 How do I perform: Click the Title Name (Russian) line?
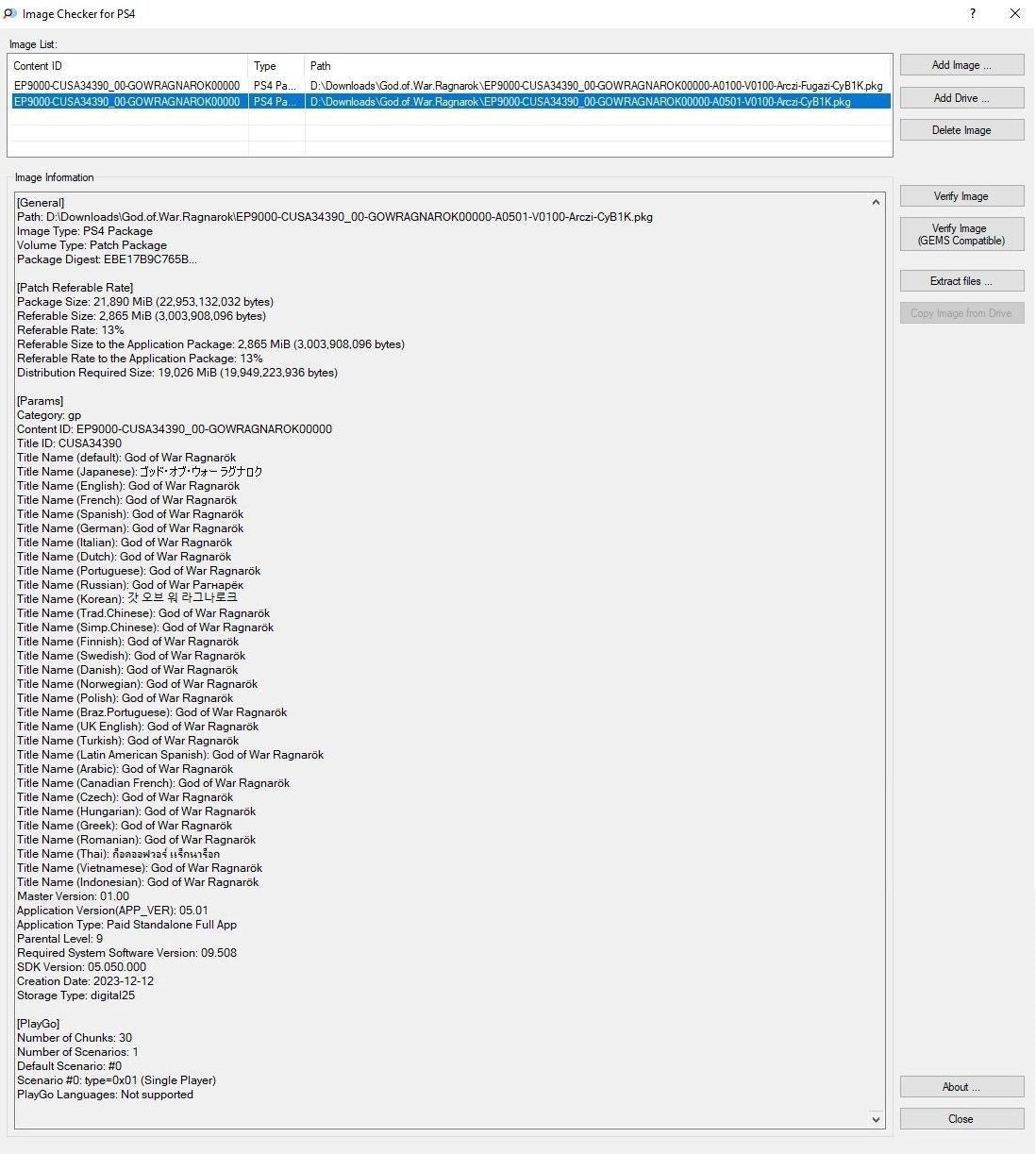tap(130, 585)
